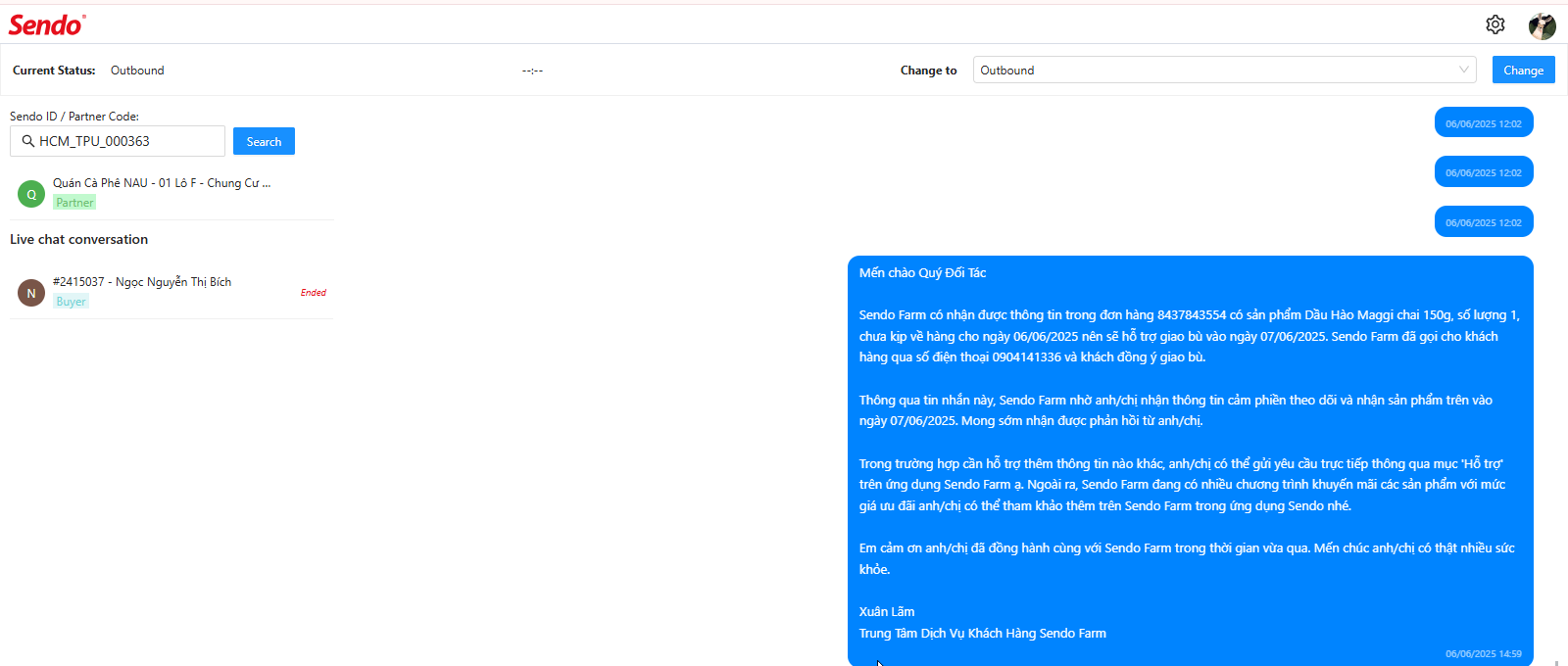
Task: Click the --:-- timer display
Action: click(532, 71)
